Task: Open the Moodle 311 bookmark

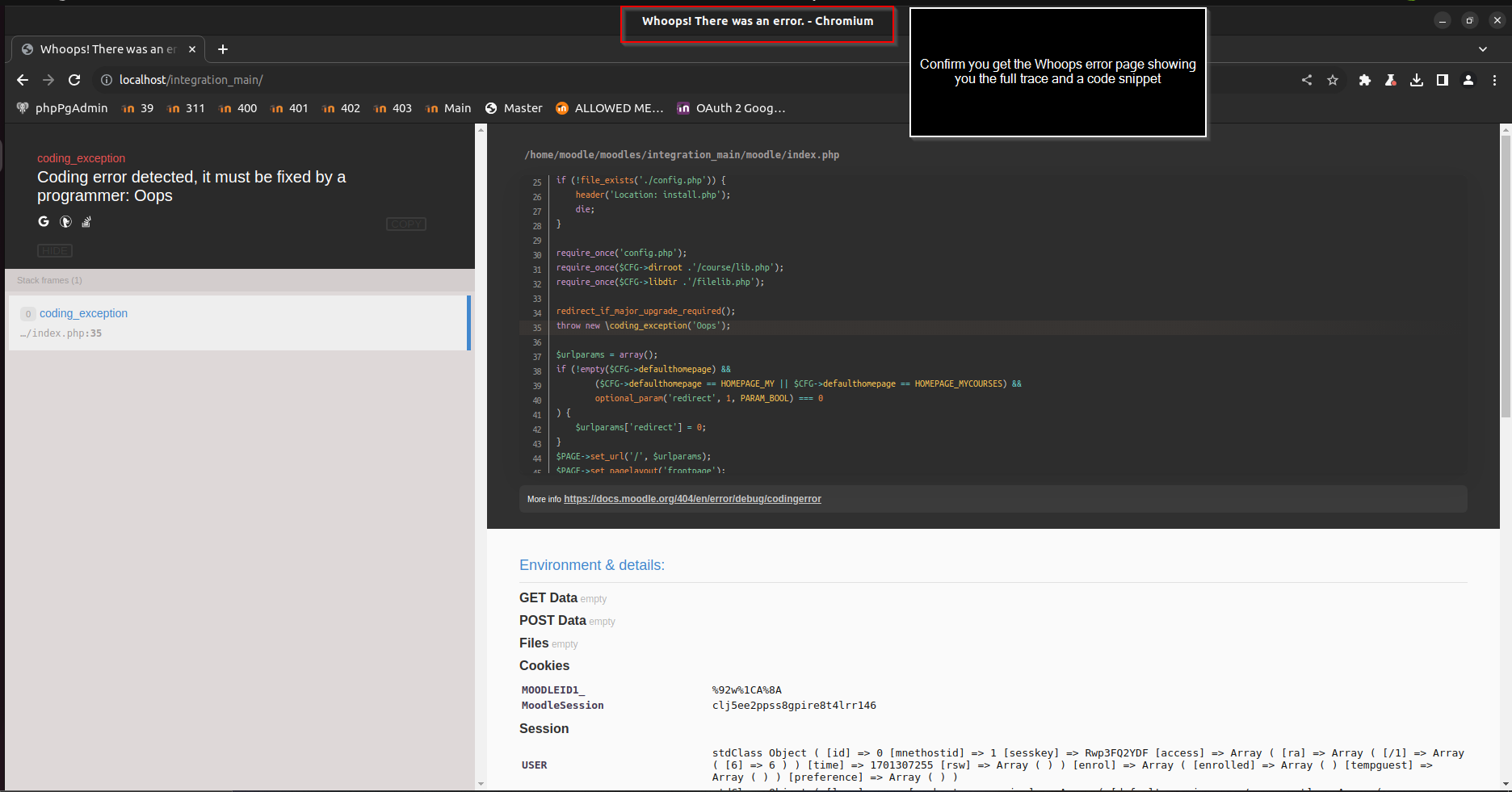Action: [186, 108]
